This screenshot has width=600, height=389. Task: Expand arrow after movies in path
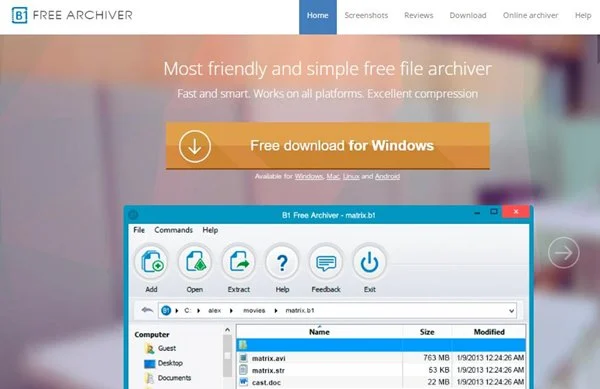[x=276, y=311]
